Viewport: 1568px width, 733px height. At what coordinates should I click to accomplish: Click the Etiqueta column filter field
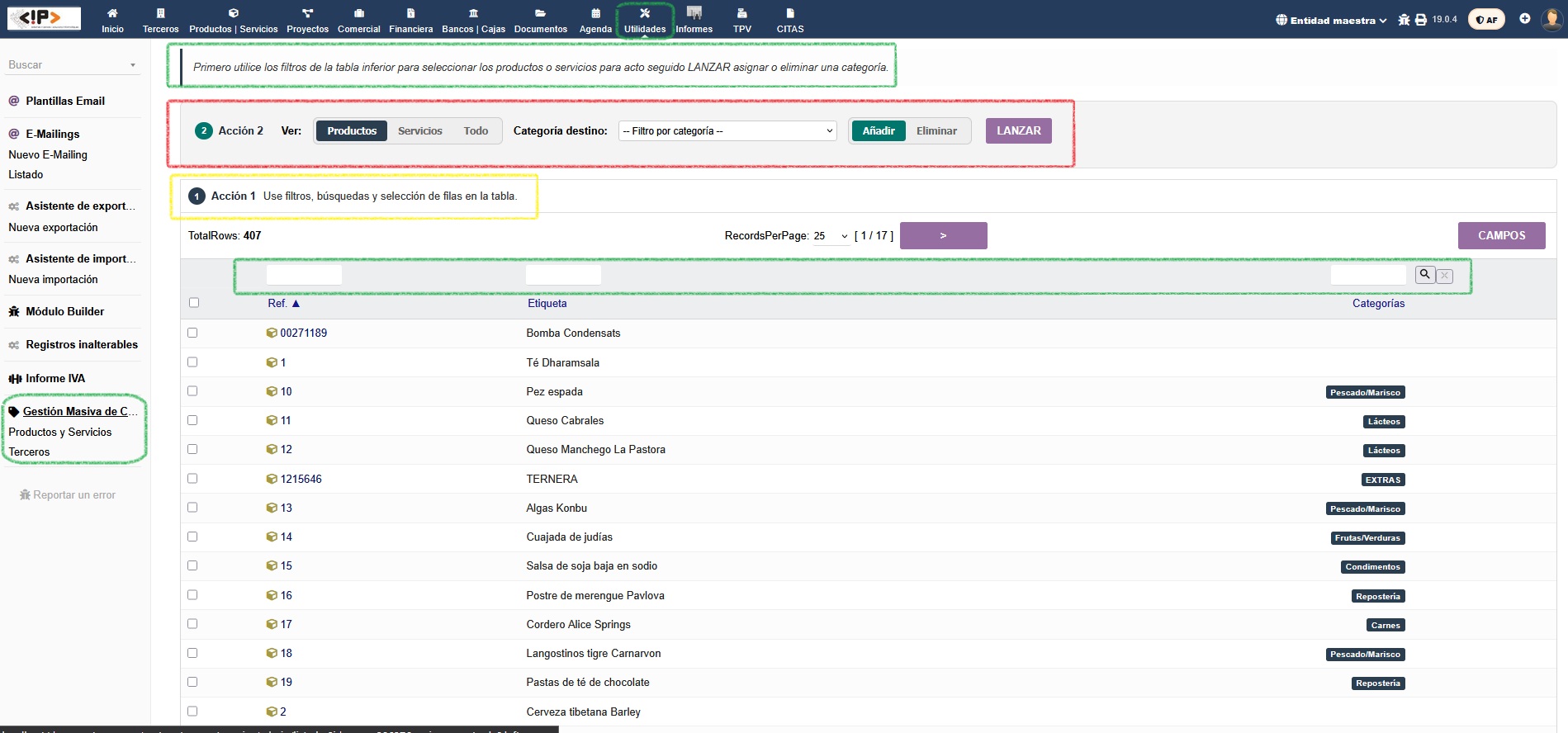point(563,275)
